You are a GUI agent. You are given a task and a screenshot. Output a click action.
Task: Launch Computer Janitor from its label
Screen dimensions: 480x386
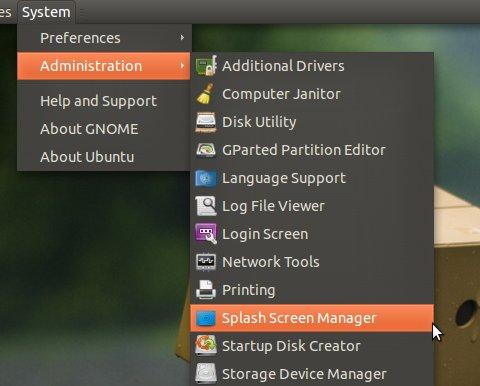click(281, 94)
